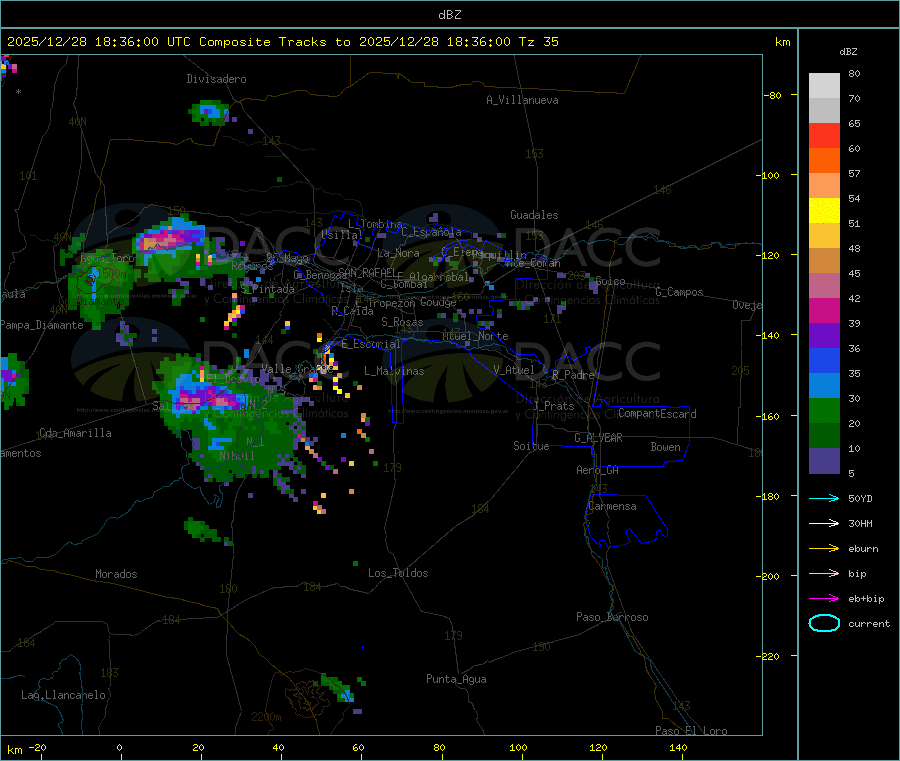Click the Paso_El_Loro map label

pos(692,731)
